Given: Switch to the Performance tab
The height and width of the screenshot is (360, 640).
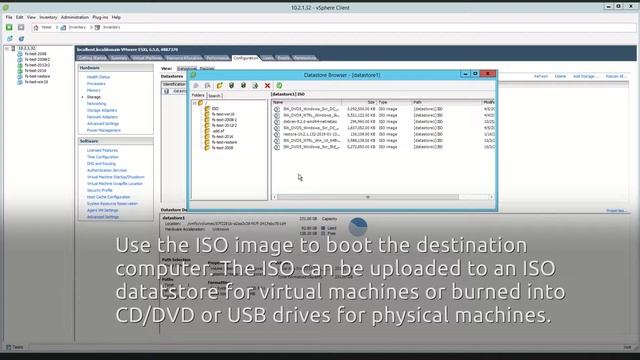Looking at the screenshot, I should (217, 58).
